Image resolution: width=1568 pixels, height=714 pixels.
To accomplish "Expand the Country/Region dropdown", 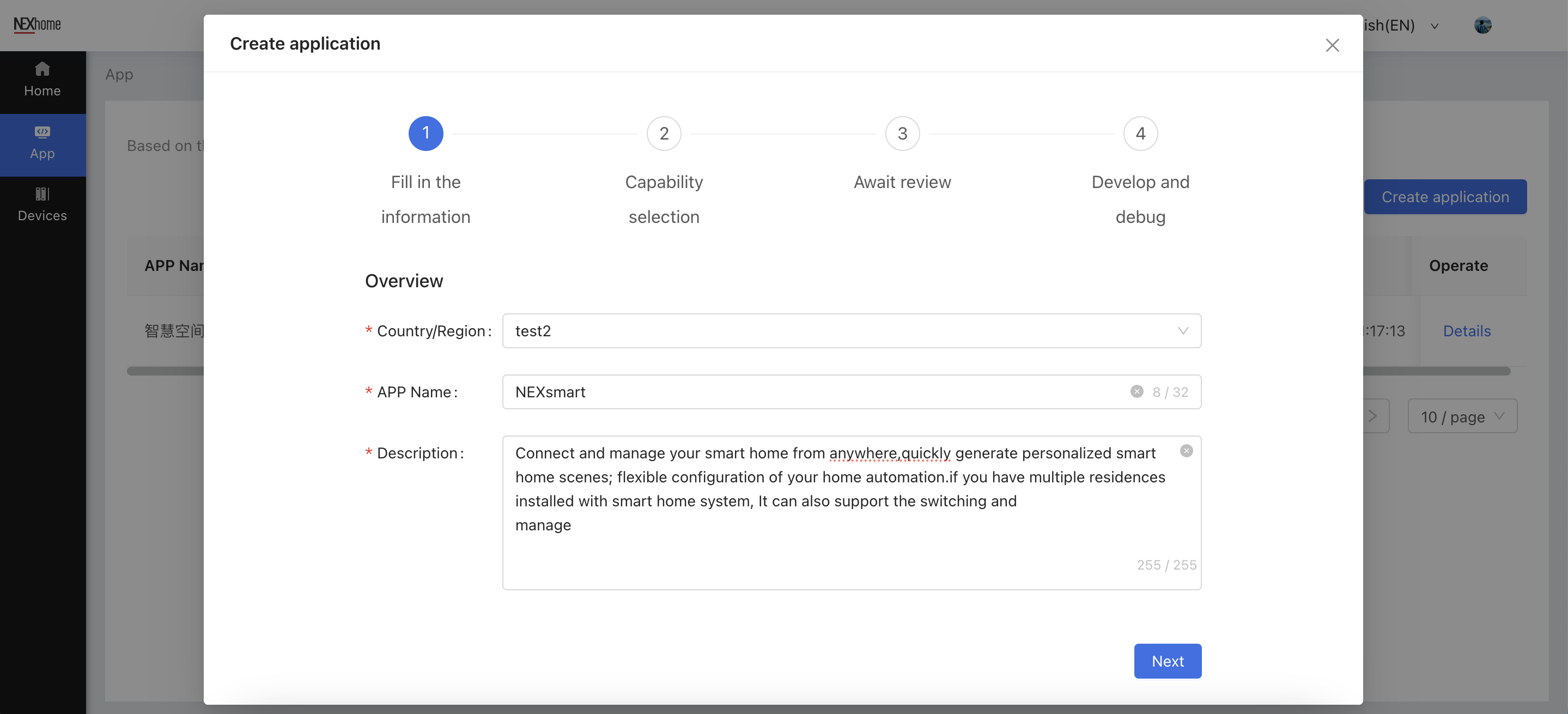I will pos(851,330).
